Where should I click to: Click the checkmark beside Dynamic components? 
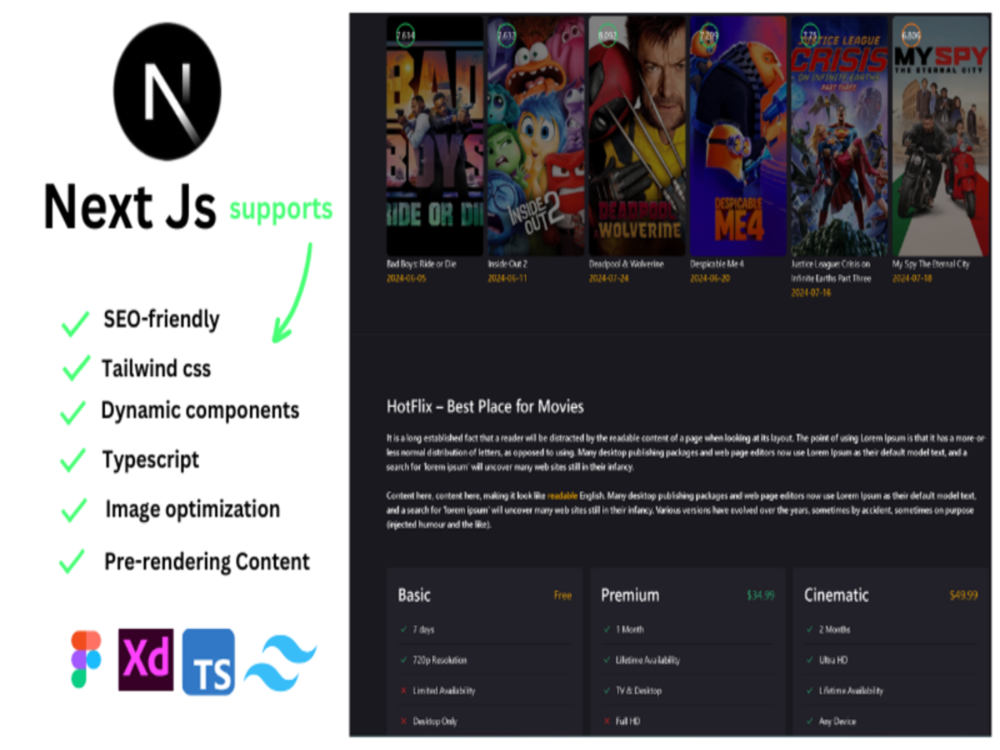[73, 412]
